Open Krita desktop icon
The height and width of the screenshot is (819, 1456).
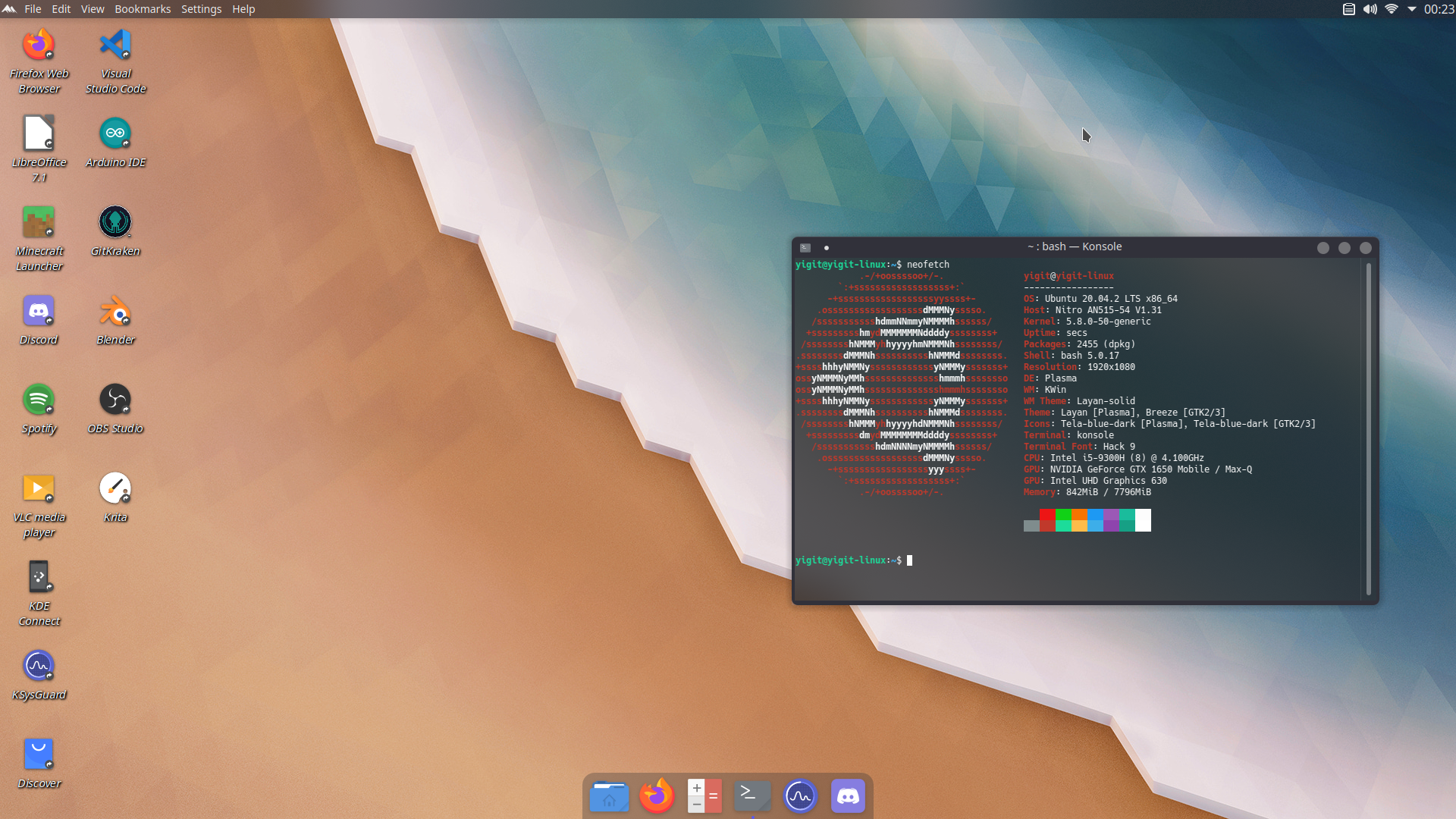(115, 488)
